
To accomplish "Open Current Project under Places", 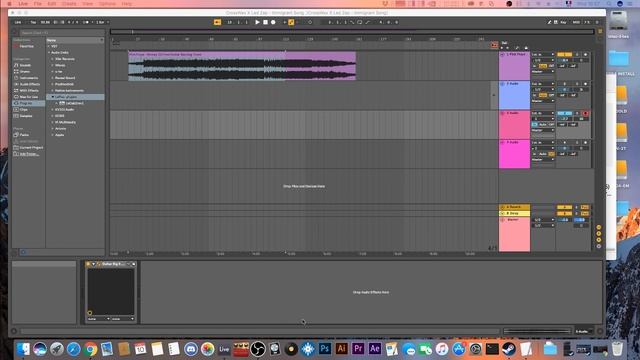I will (x=31, y=147).
